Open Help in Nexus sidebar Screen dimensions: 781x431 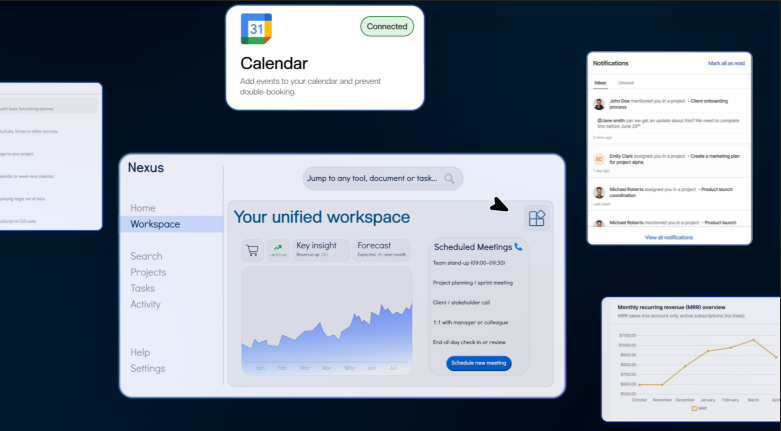140,352
